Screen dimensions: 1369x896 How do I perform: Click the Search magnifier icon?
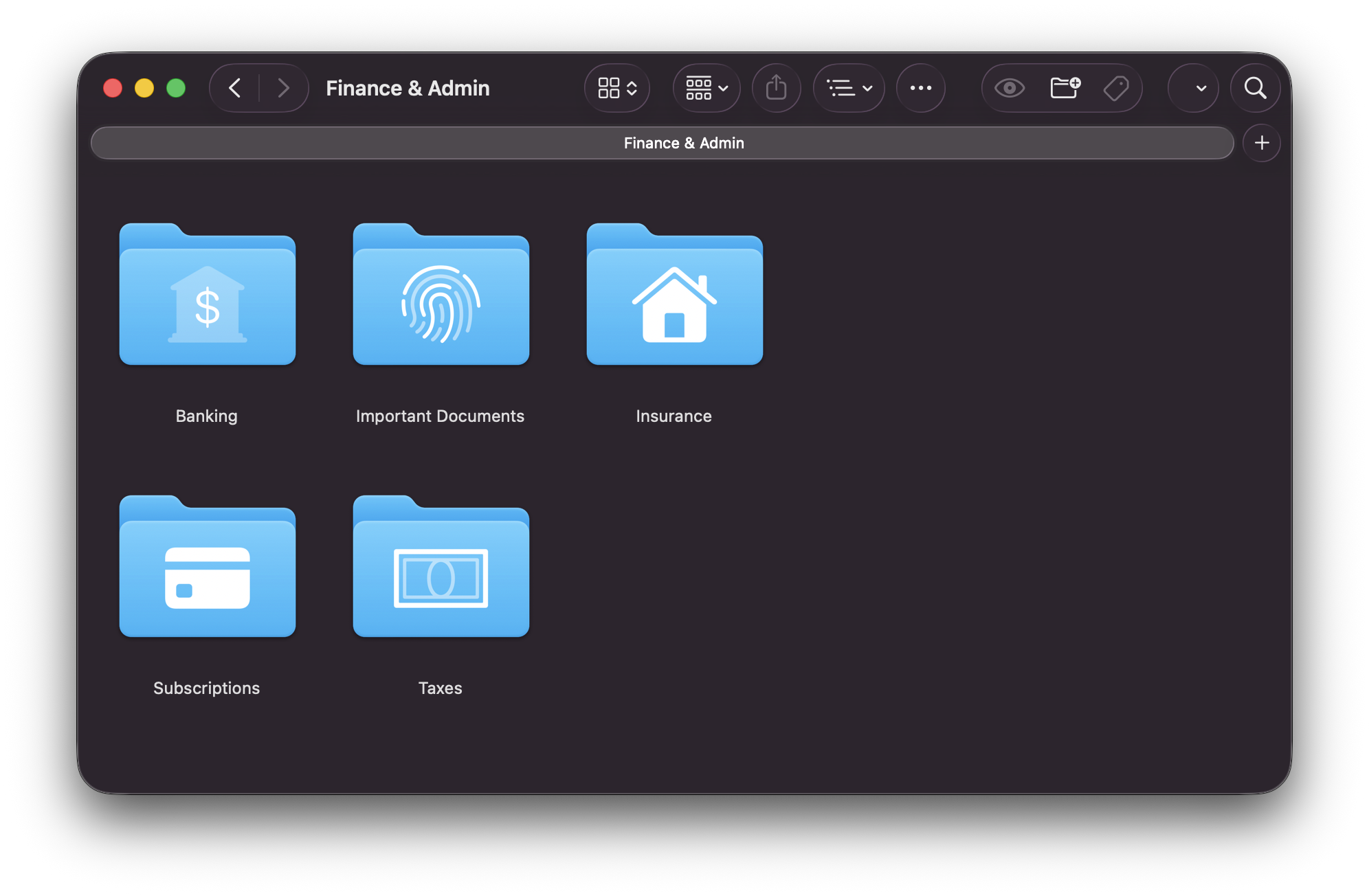(x=1256, y=88)
